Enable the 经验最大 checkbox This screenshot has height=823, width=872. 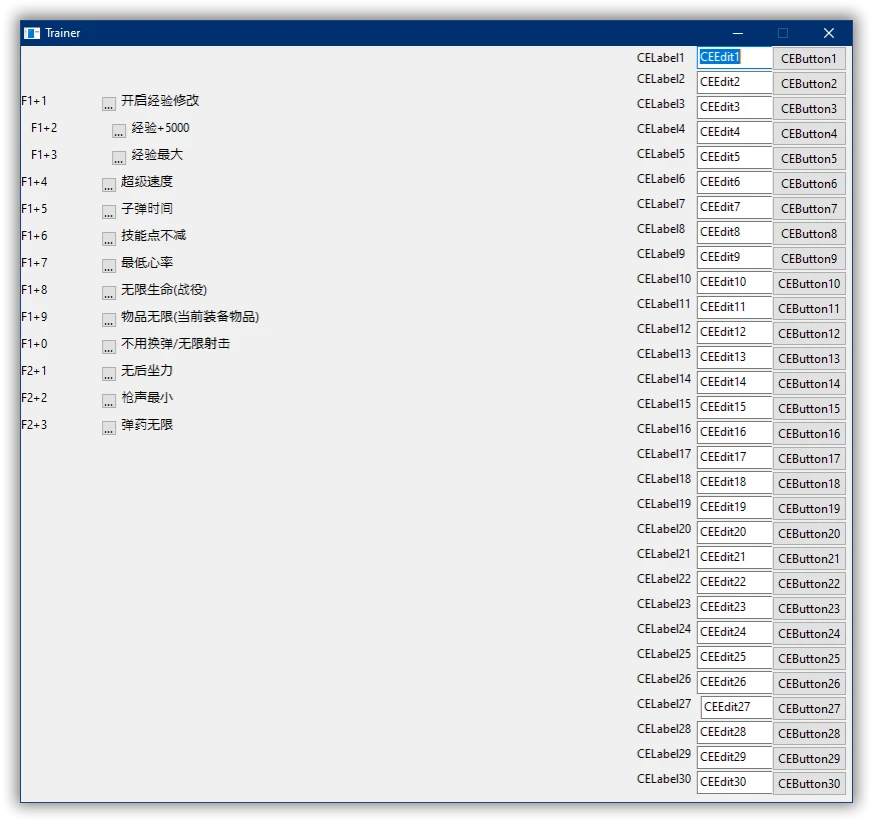pos(118,158)
